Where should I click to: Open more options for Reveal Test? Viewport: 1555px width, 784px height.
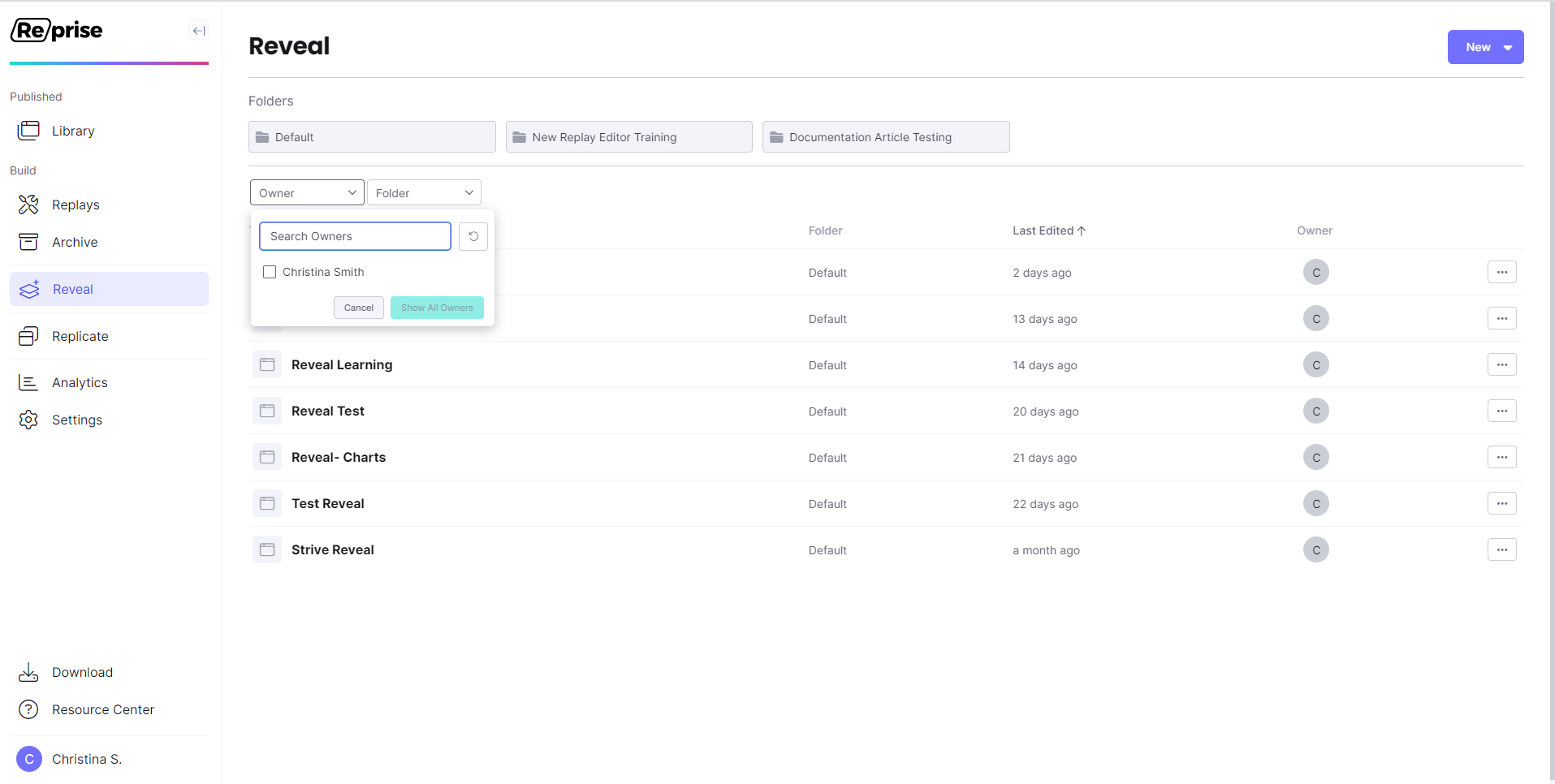point(1502,411)
